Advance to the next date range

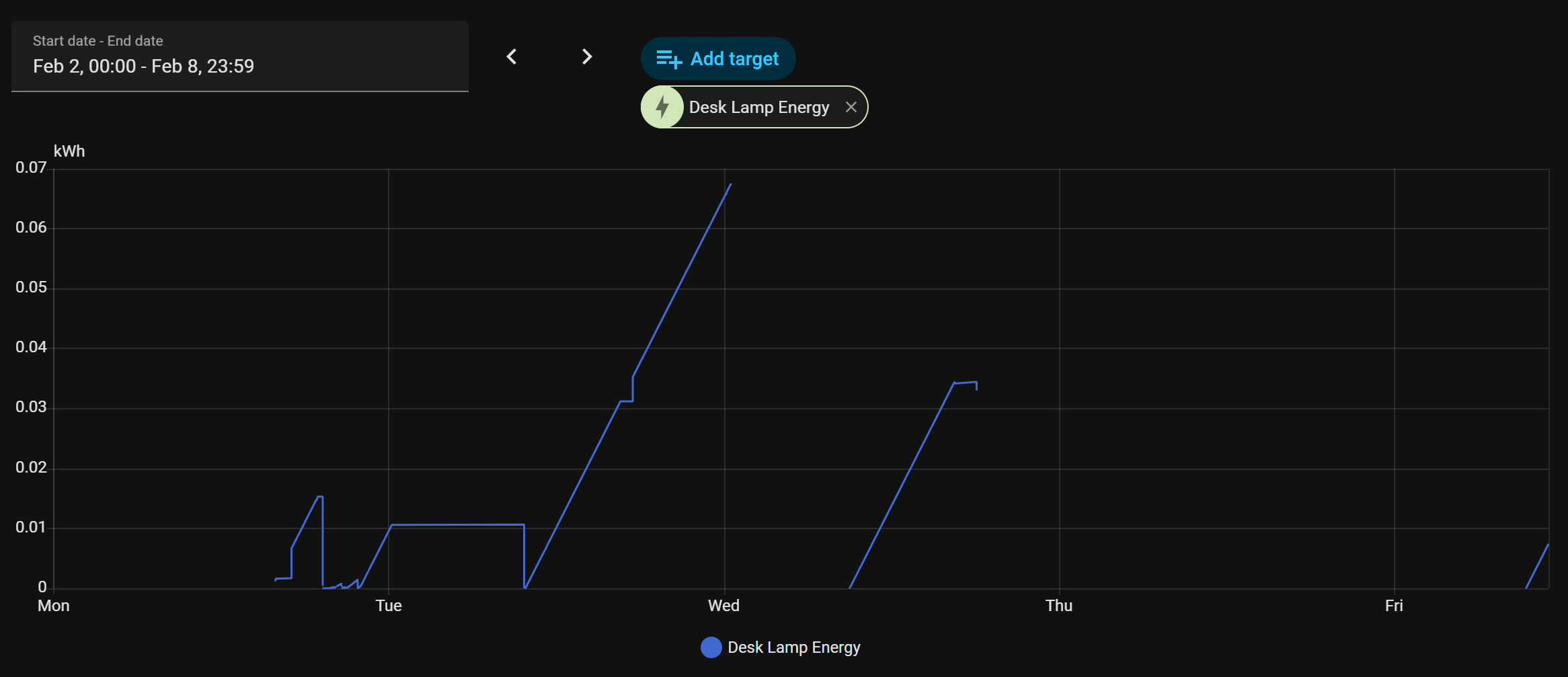coord(587,57)
